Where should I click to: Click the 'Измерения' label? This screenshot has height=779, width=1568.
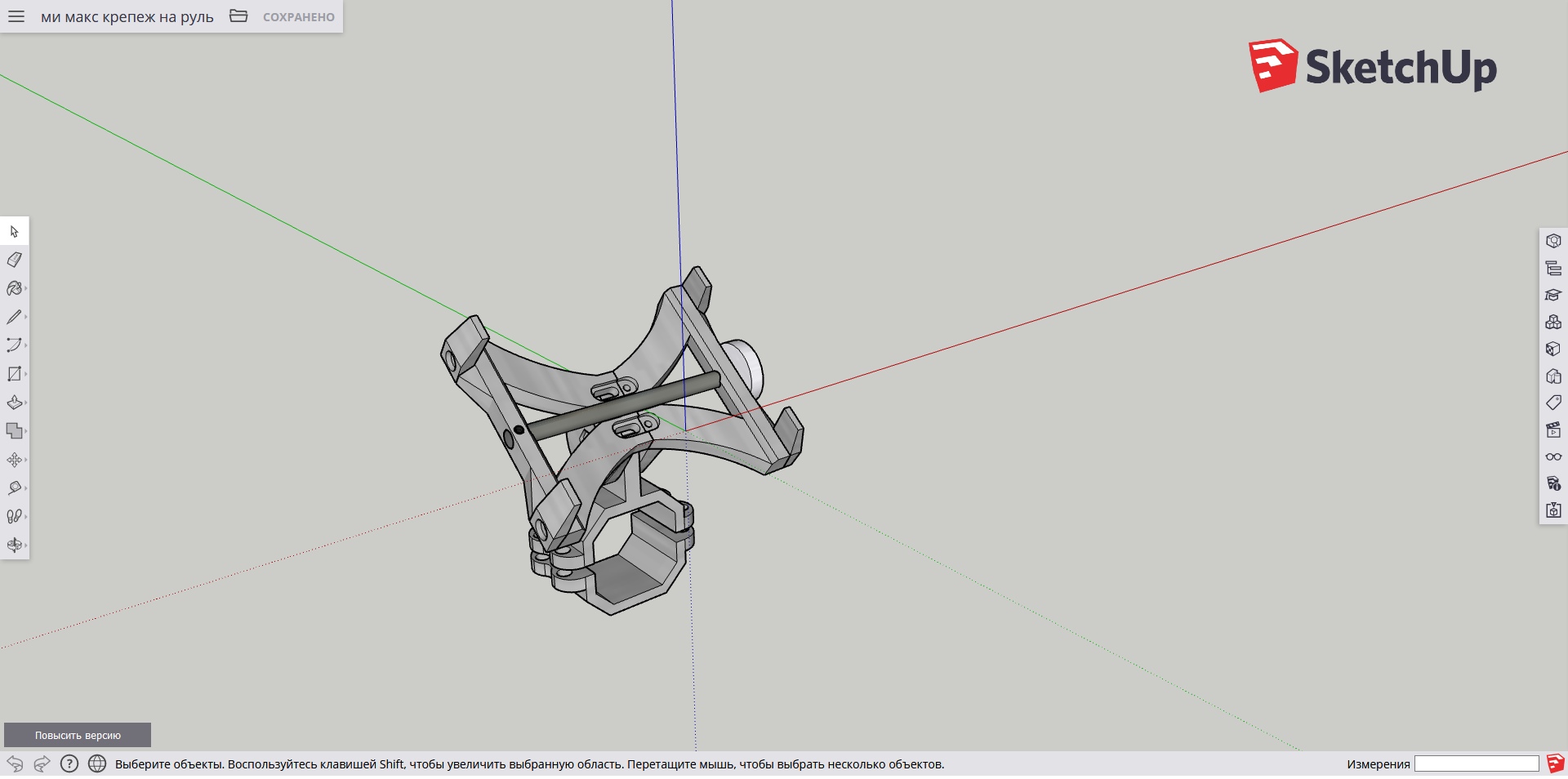pyautogui.click(x=1379, y=764)
